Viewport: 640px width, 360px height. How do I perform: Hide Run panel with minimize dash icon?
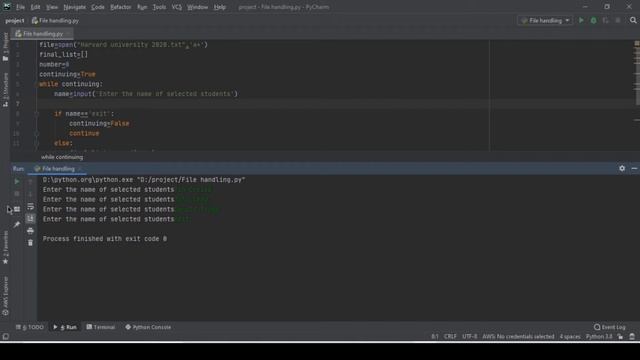(x=634, y=168)
